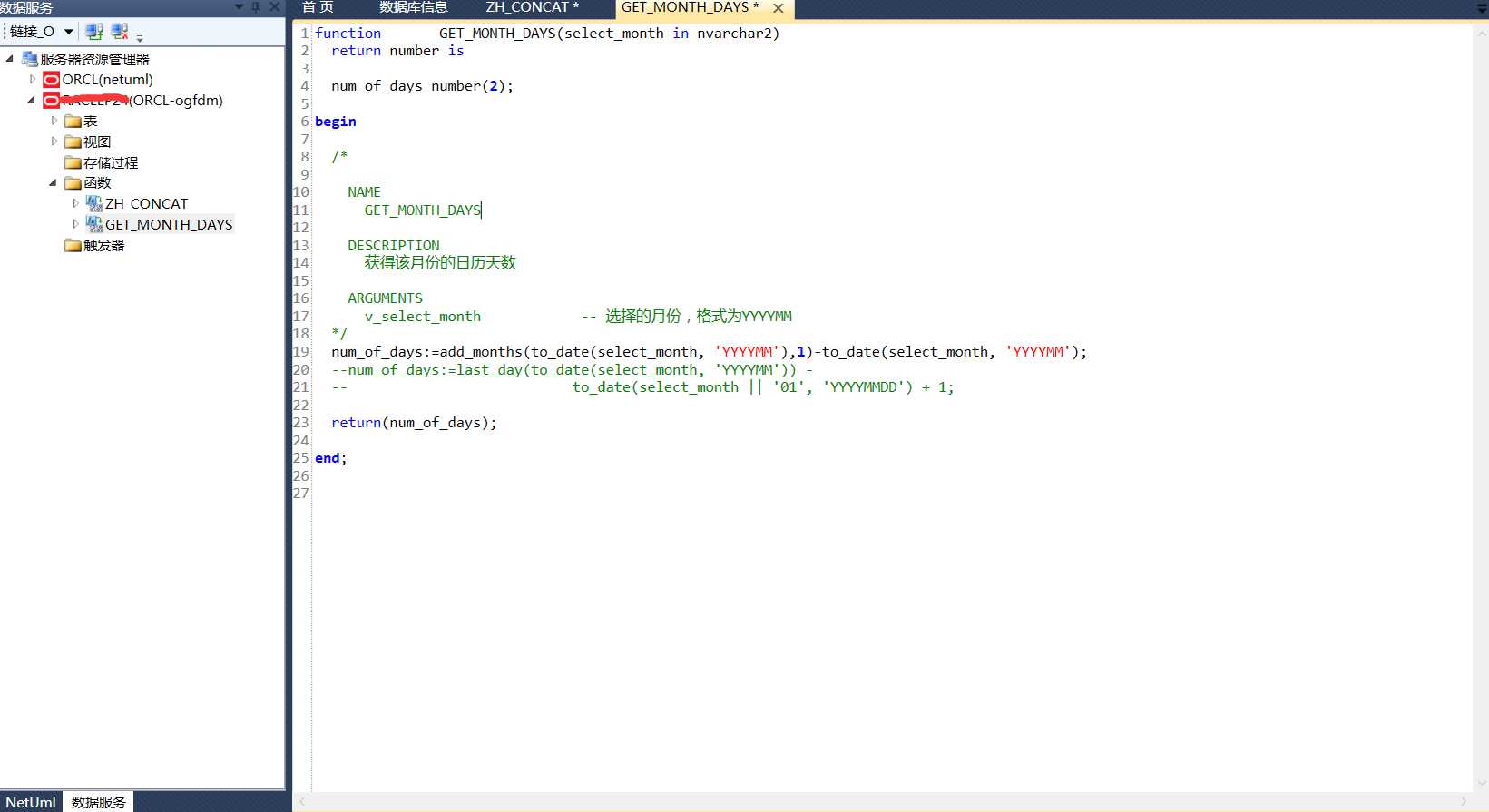Switch to the NetUml bottom tab
The width and height of the screenshot is (1489, 812).
(x=31, y=802)
